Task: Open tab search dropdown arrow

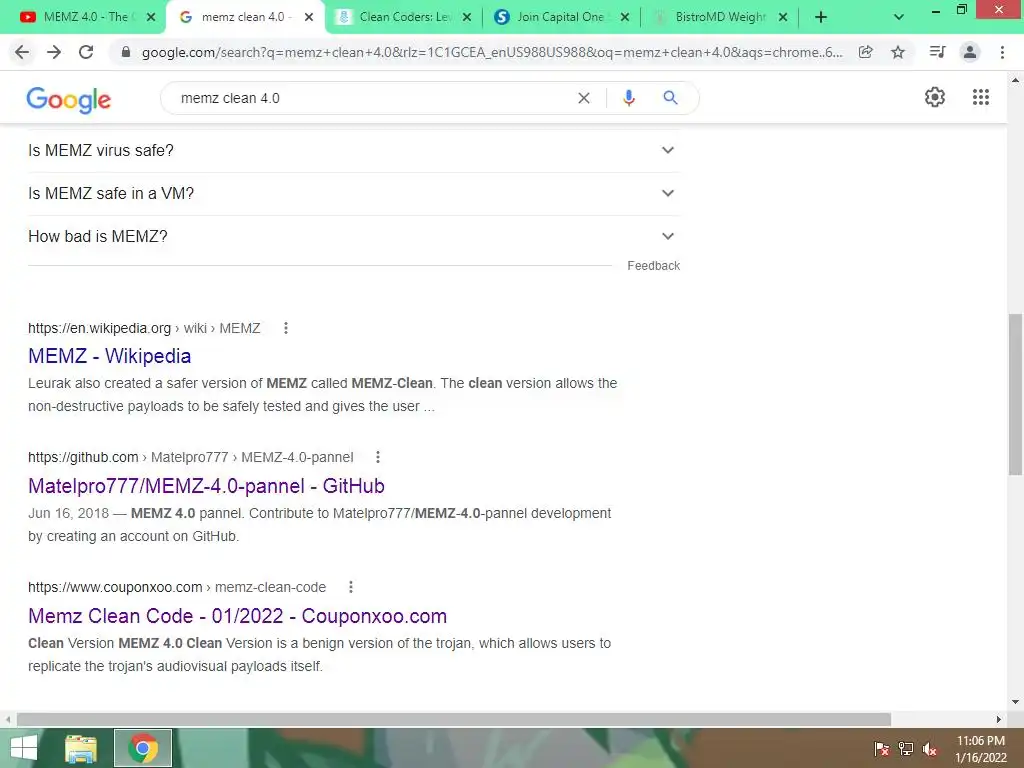Action: pos(899,18)
